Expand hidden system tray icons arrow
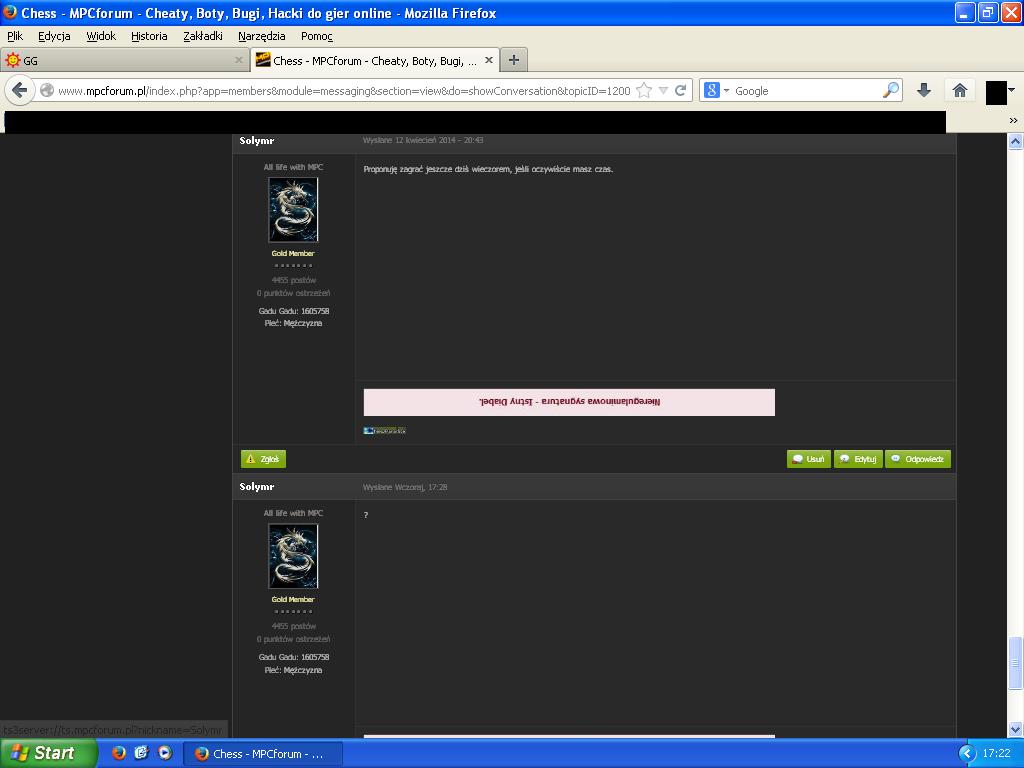 [966, 754]
